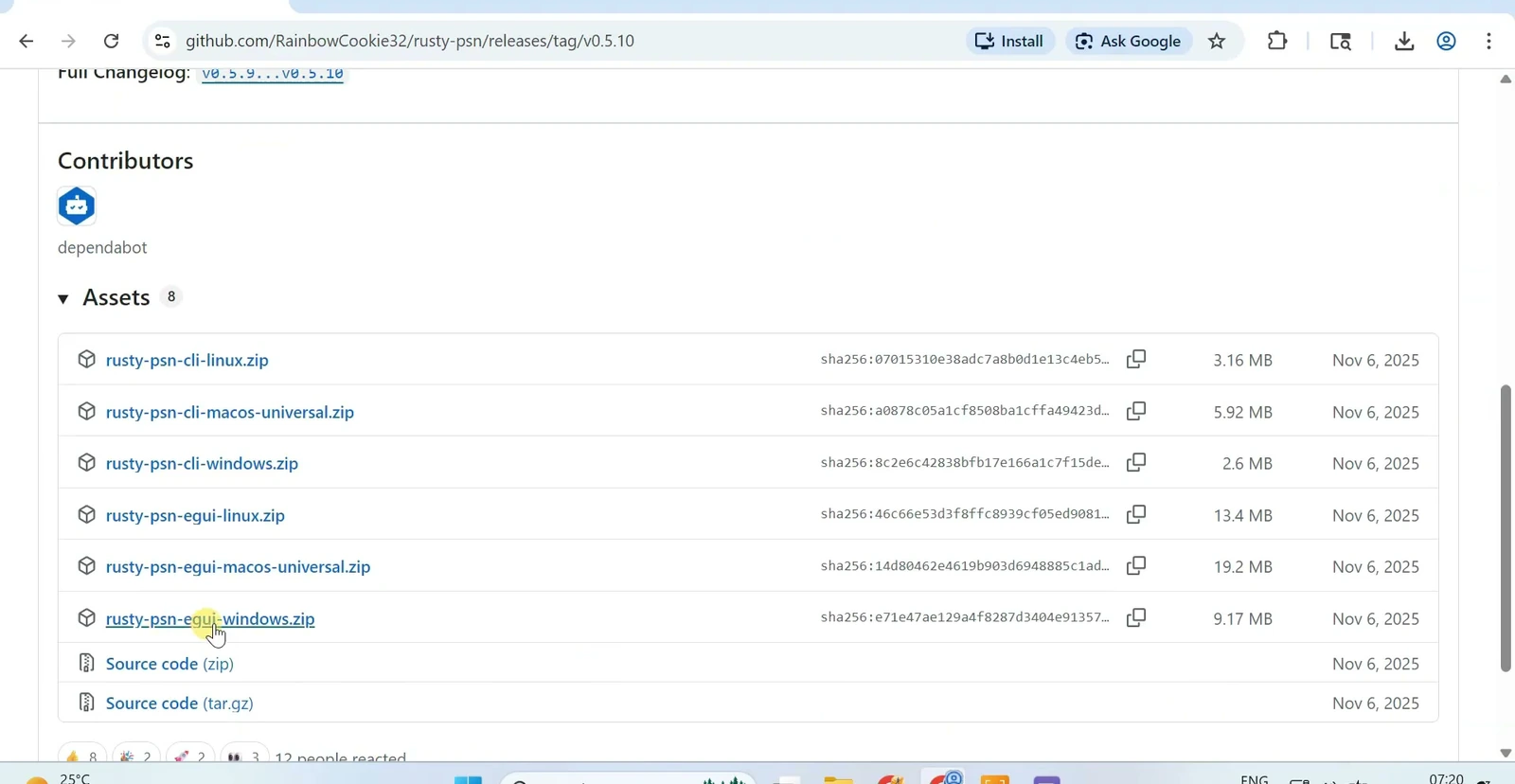Copy the sha256 for rusty-psn-cli-macos-universal.zip
Viewport: 1515px width, 784px height.
pyautogui.click(x=1136, y=412)
